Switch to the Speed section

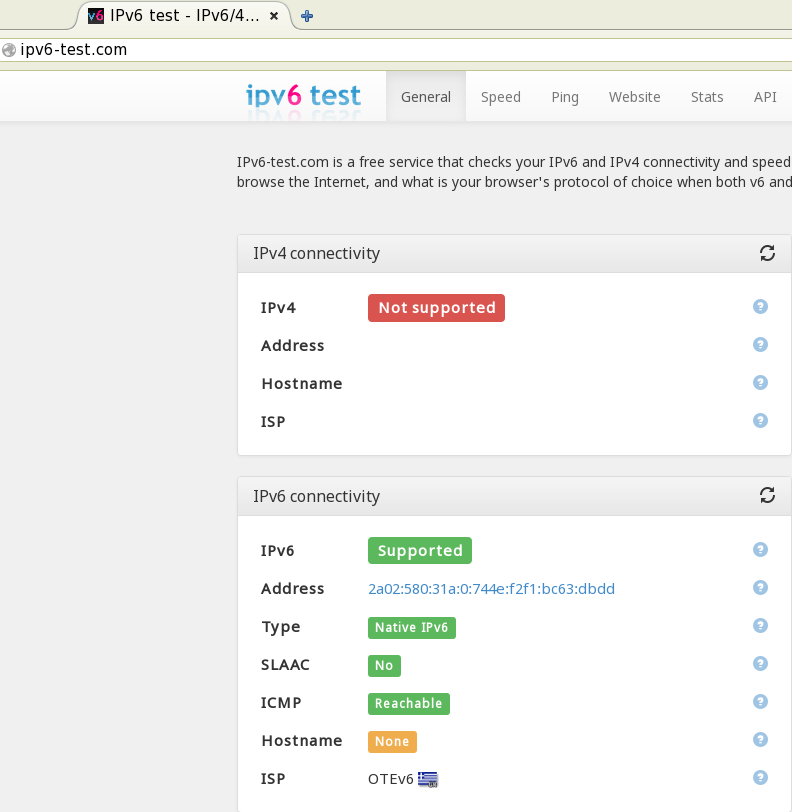[500, 96]
